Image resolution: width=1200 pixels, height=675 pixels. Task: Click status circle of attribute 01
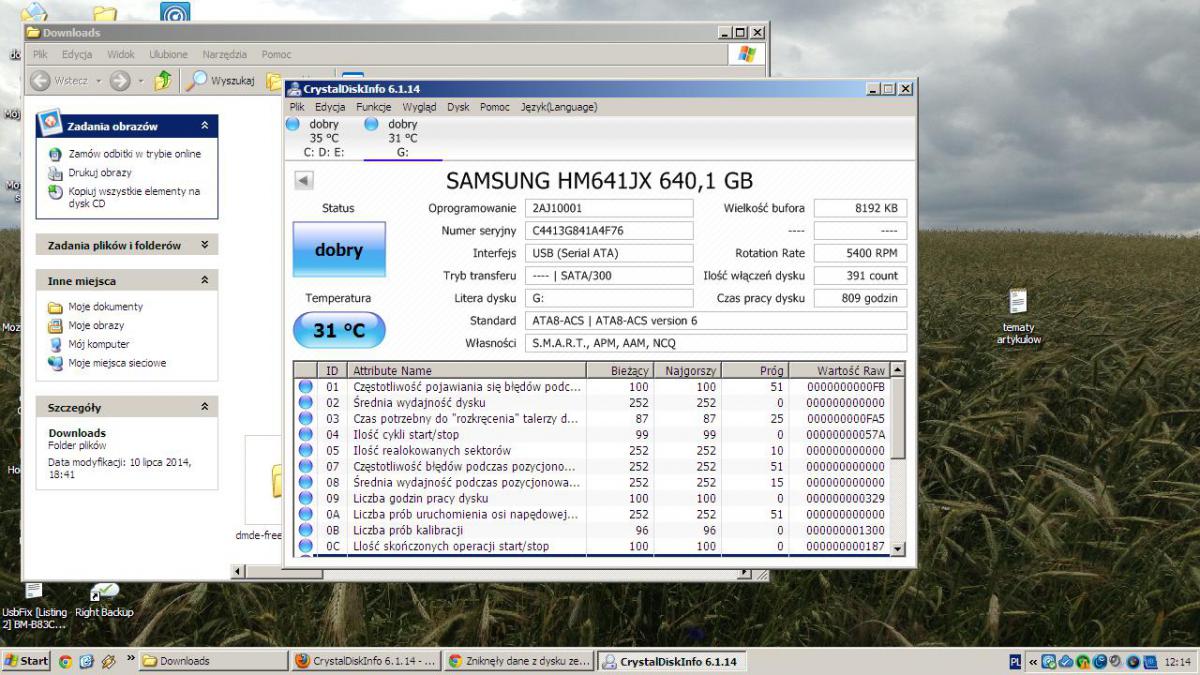pos(306,386)
